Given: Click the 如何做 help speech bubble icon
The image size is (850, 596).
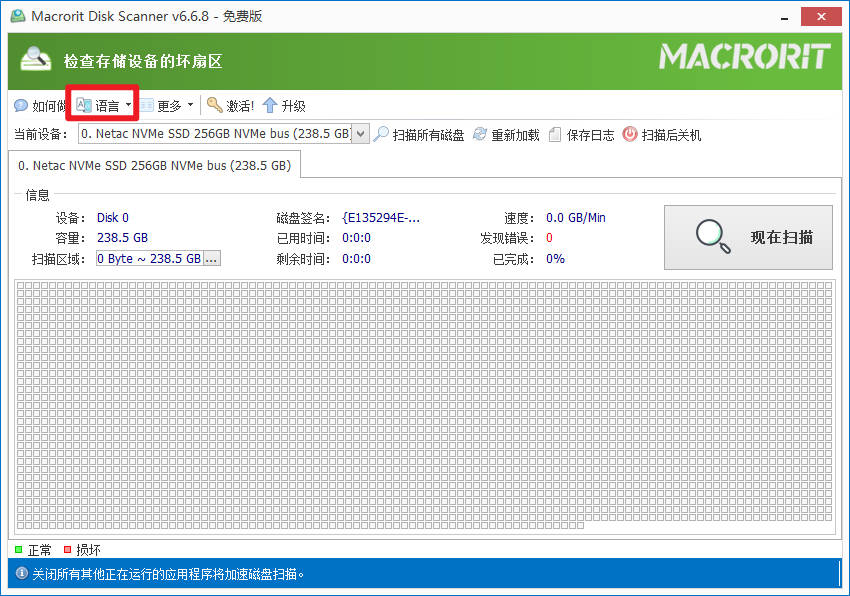Looking at the screenshot, I should pos(21,106).
